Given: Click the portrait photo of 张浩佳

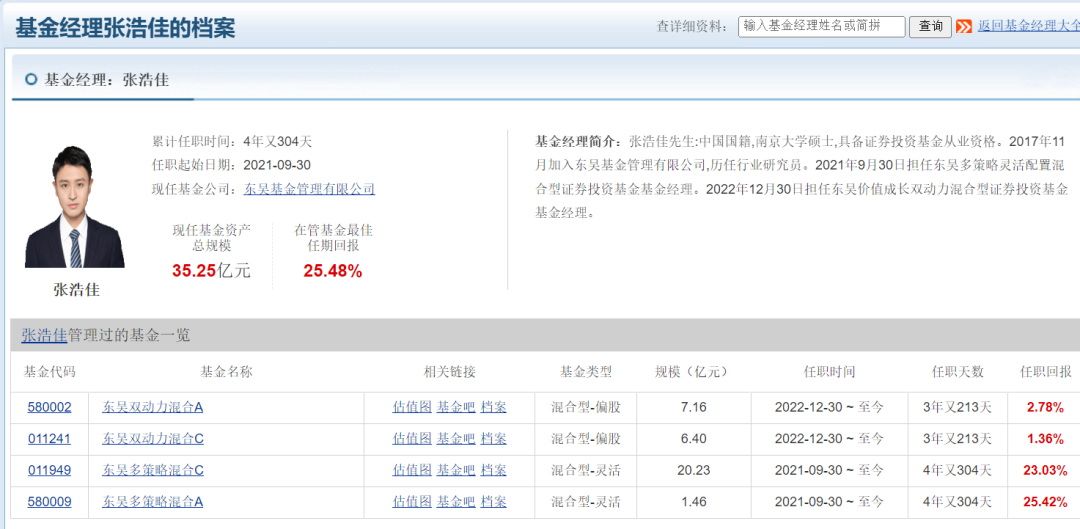Looking at the screenshot, I should (x=75, y=207).
